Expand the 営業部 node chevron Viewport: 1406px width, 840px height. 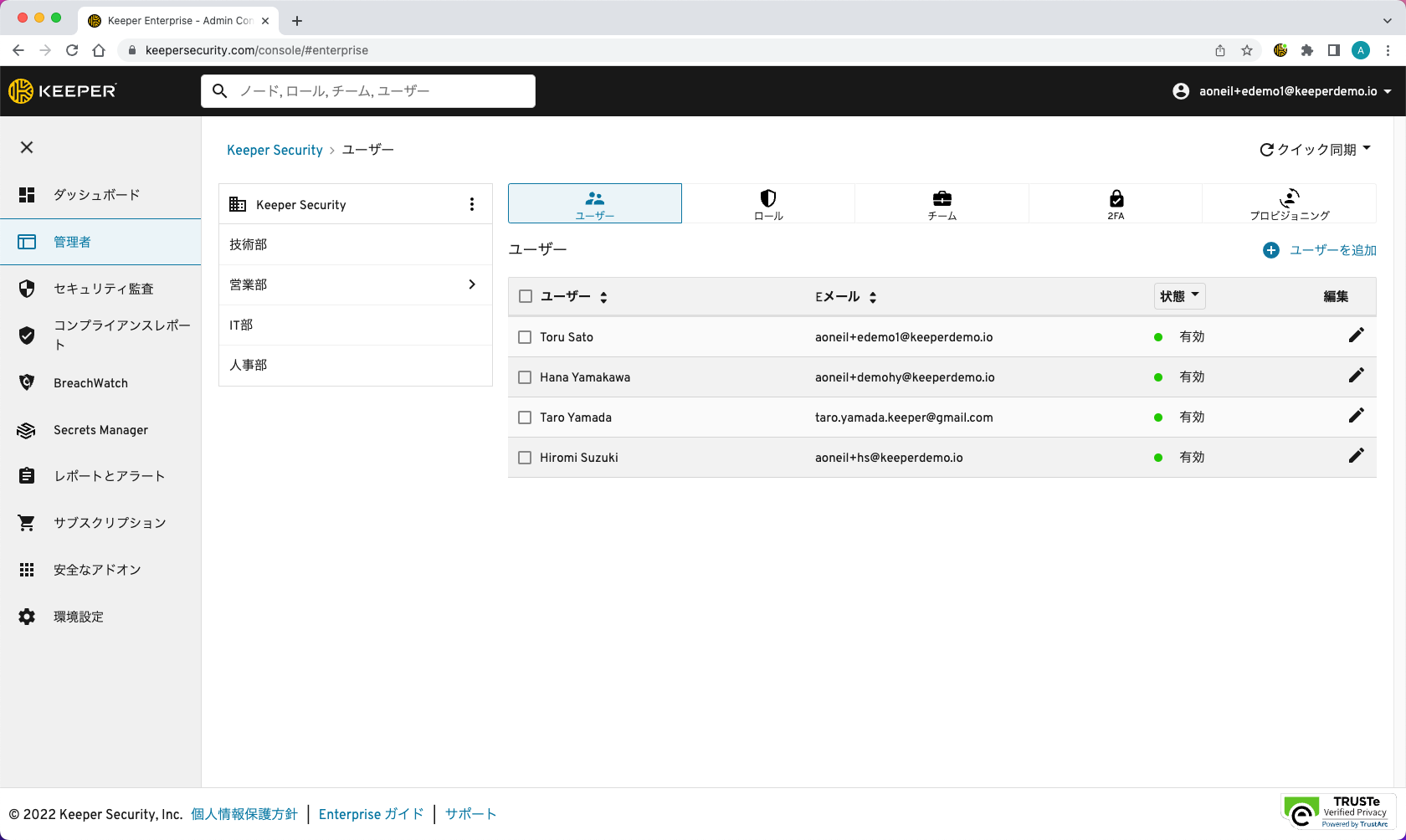tap(472, 284)
